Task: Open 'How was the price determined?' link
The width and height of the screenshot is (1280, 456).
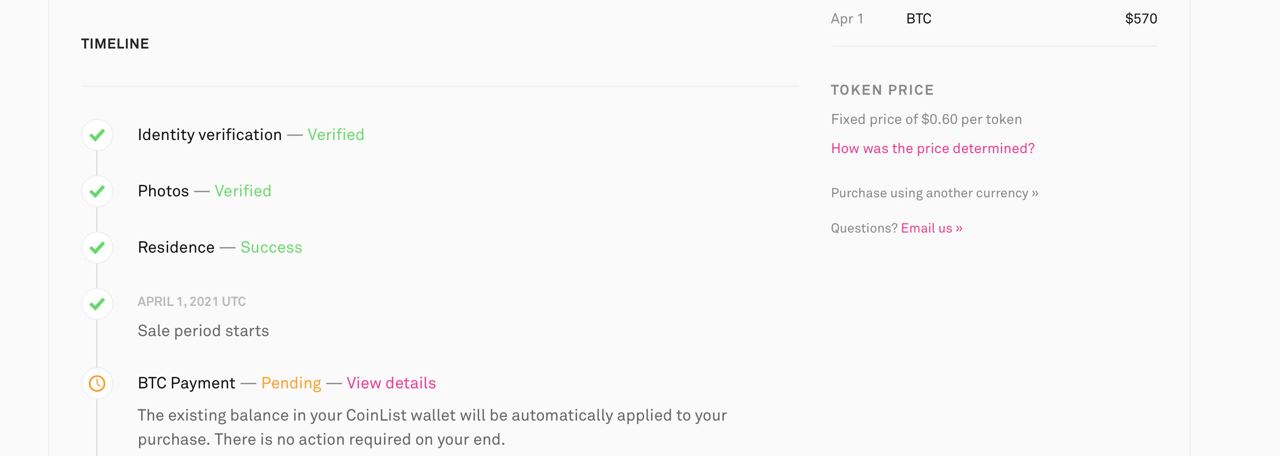Action: [932, 148]
